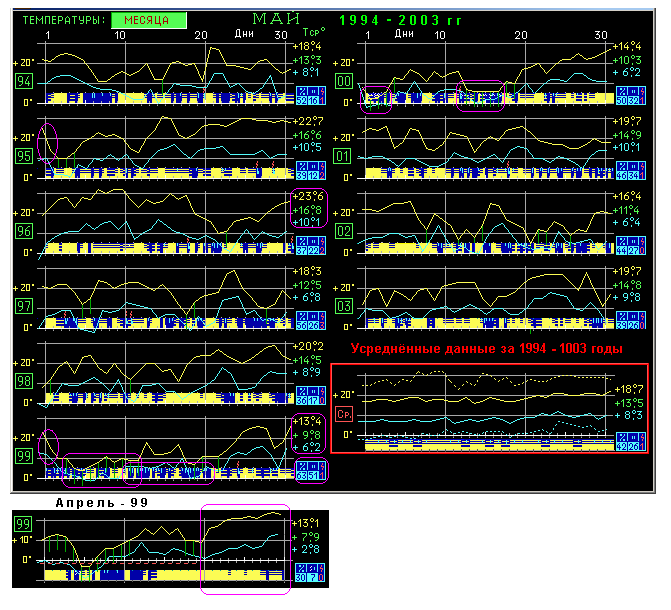Choose the 00 year label box
The image size is (671, 610).
coord(345,82)
